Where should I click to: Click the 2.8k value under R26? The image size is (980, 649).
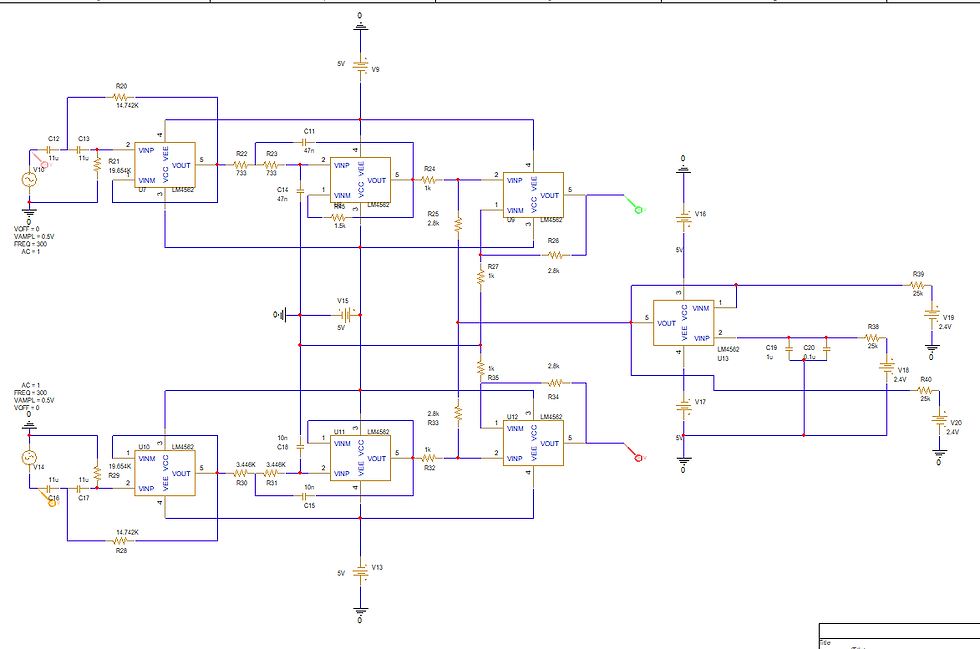pyautogui.click(x=554, y=271)
